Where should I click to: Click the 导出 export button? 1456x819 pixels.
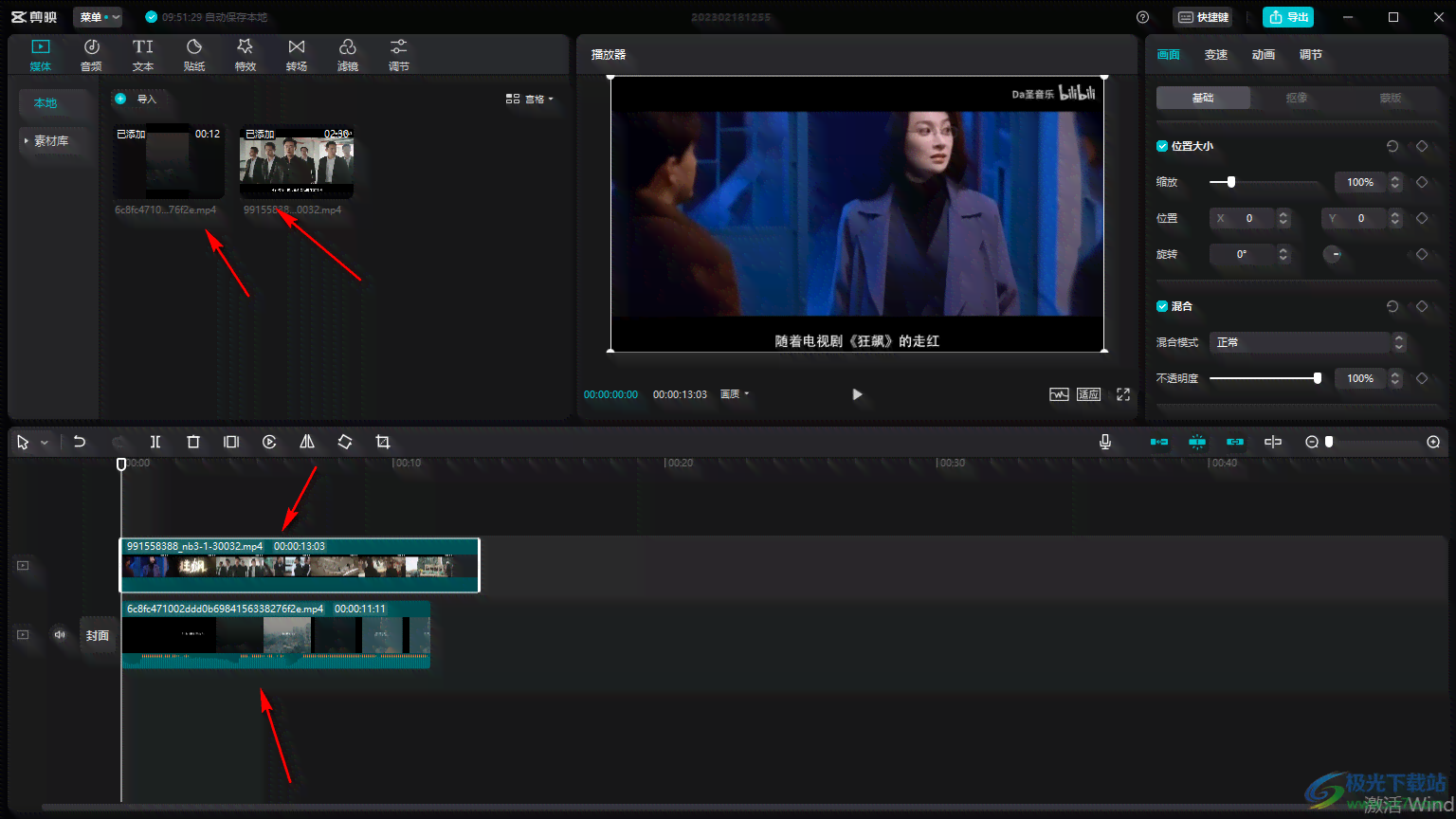coord(1288,17)
